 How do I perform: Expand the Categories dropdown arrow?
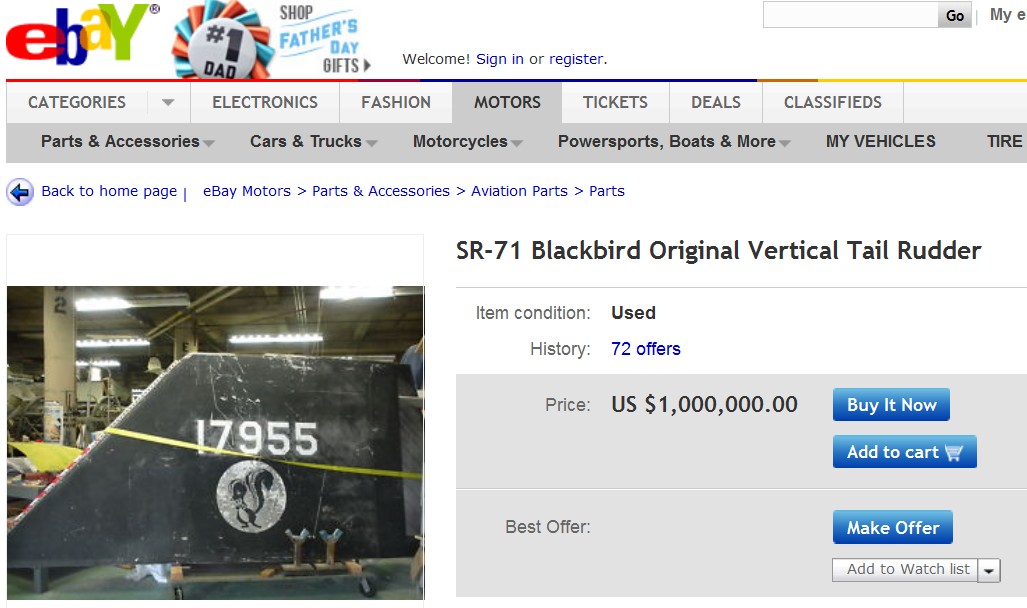click(x=167, y=102)
